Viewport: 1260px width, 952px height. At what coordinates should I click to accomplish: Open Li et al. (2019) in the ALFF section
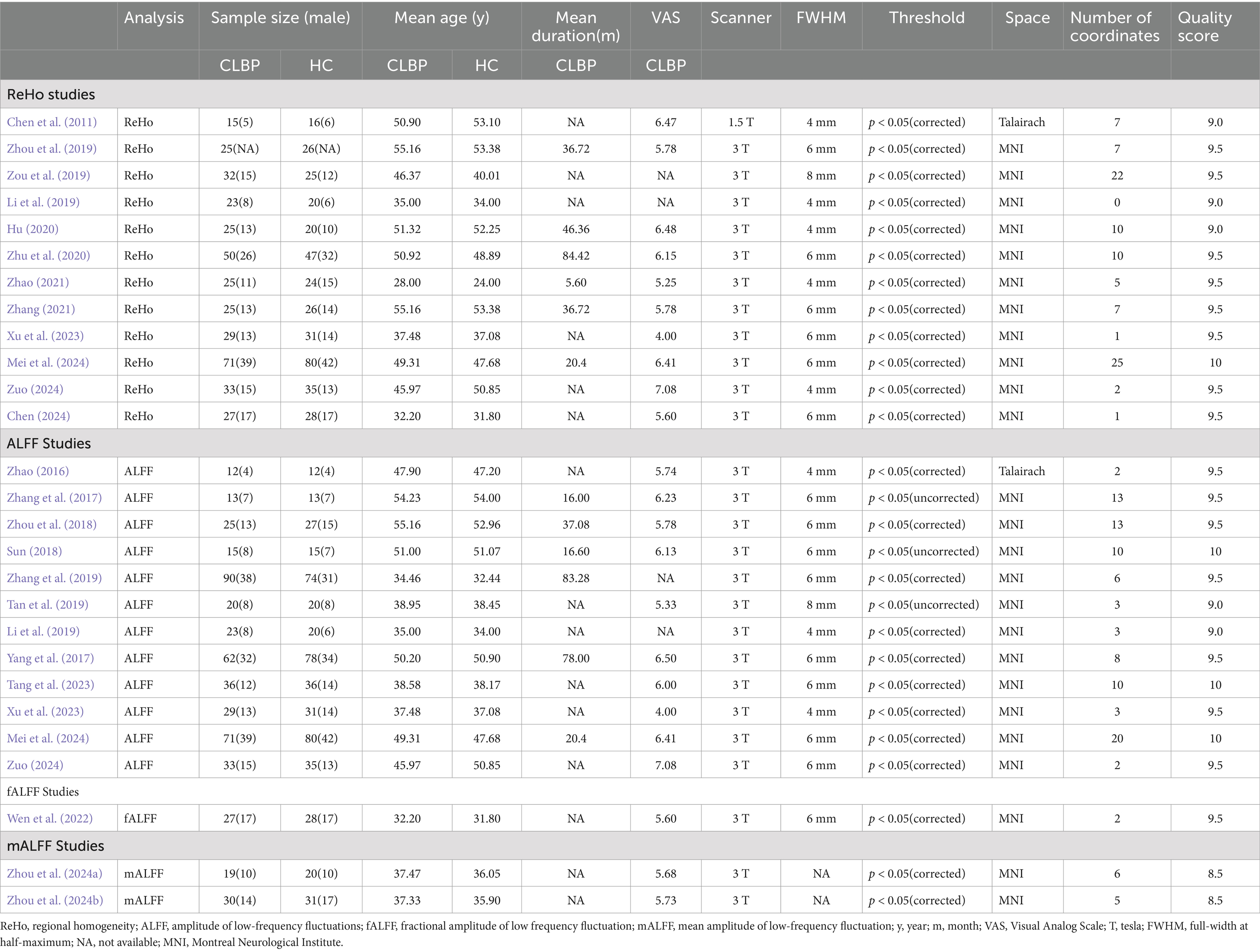coord(43,631)
